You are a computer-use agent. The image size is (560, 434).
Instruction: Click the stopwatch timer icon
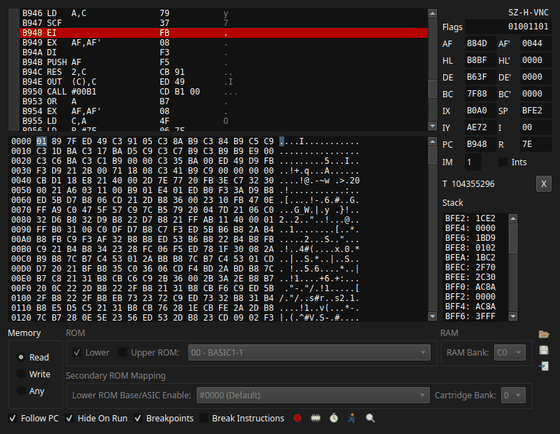pos(334,418)
